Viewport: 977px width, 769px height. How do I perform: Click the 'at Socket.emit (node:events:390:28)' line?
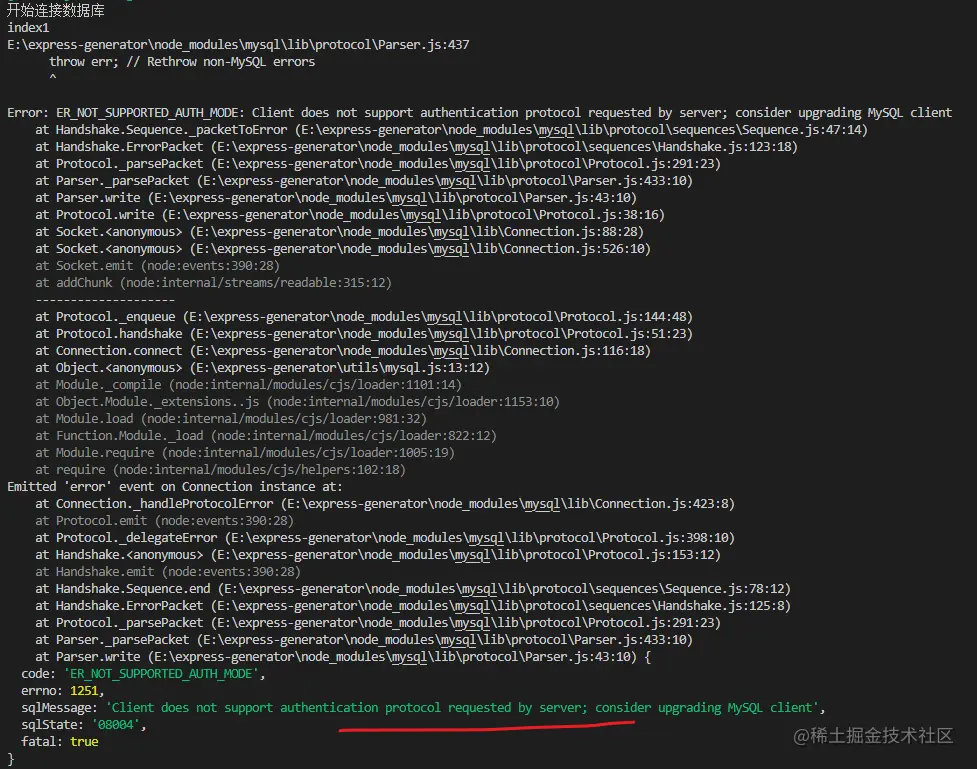tap(158, 265)
